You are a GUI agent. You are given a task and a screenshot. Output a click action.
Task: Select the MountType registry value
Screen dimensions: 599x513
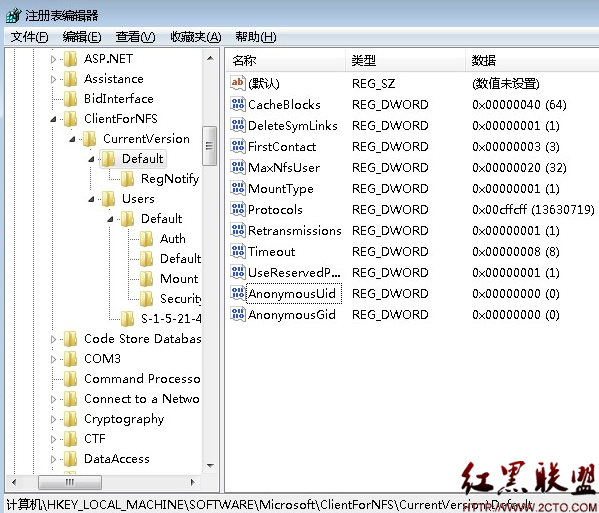point(281,188)
